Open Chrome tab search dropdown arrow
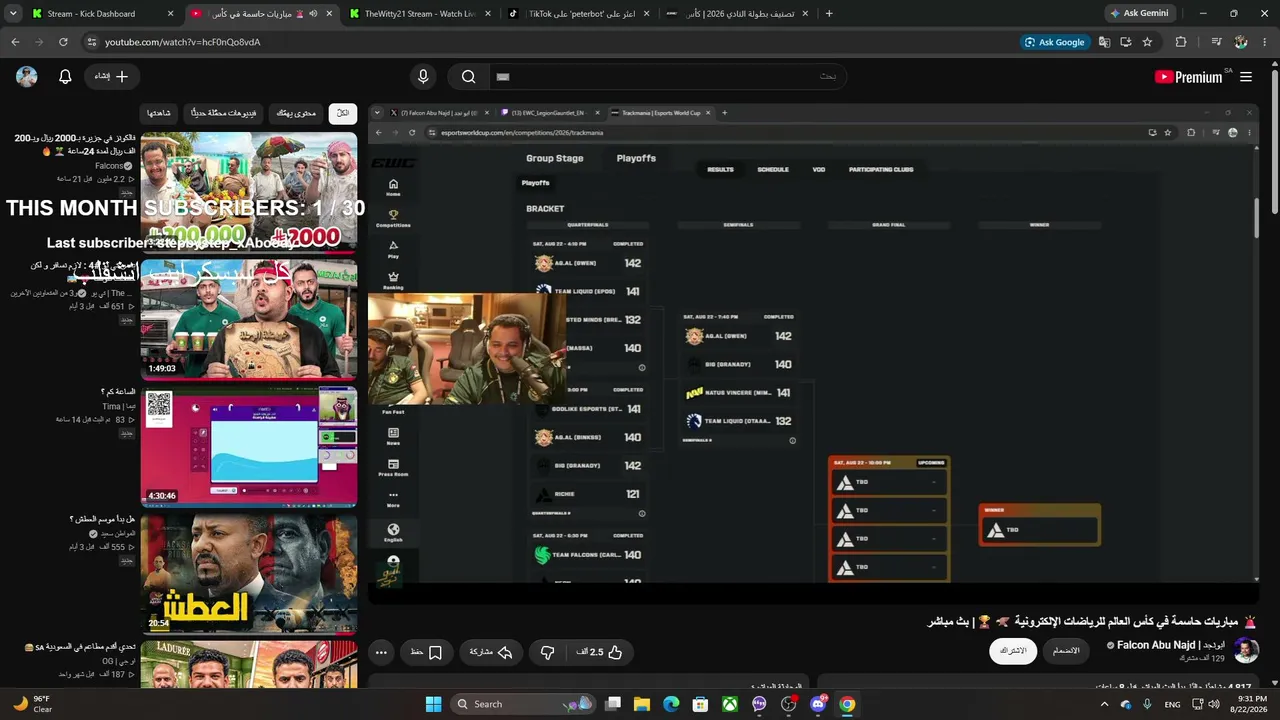Image resolution: width=1280 pixels, height=720 pixels. coord(13,14)
